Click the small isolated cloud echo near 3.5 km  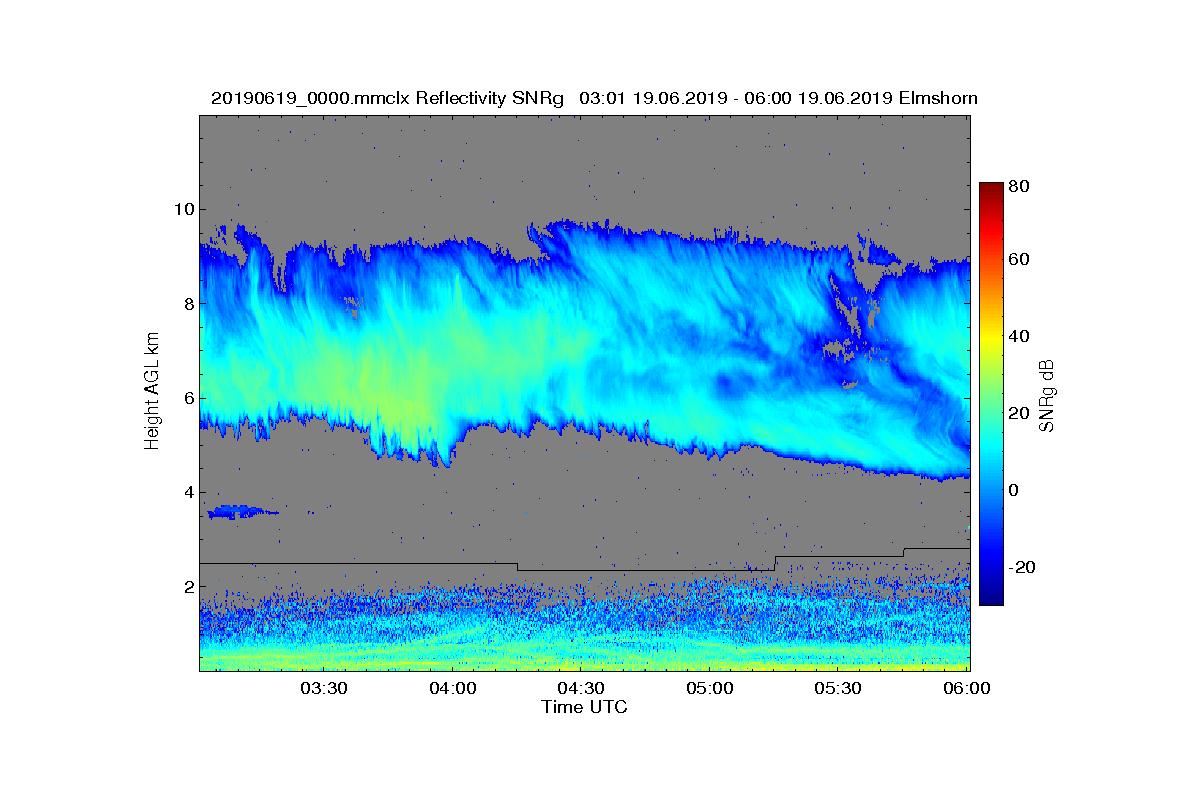tap(240, 512)
